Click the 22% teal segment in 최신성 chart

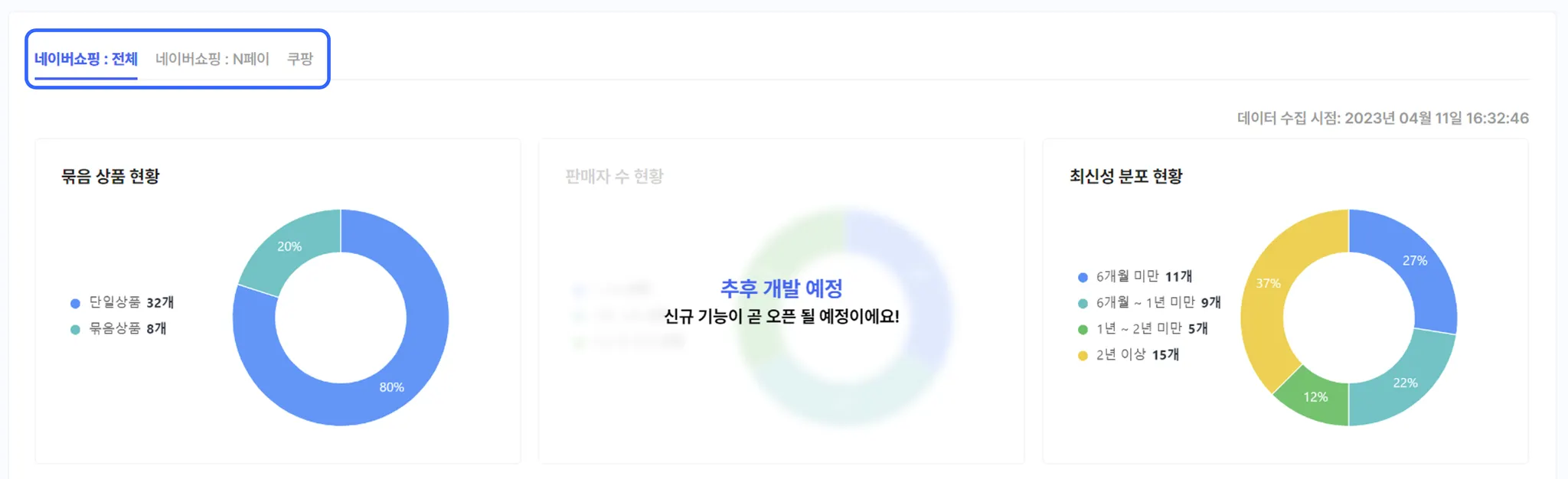[1406, 383]
